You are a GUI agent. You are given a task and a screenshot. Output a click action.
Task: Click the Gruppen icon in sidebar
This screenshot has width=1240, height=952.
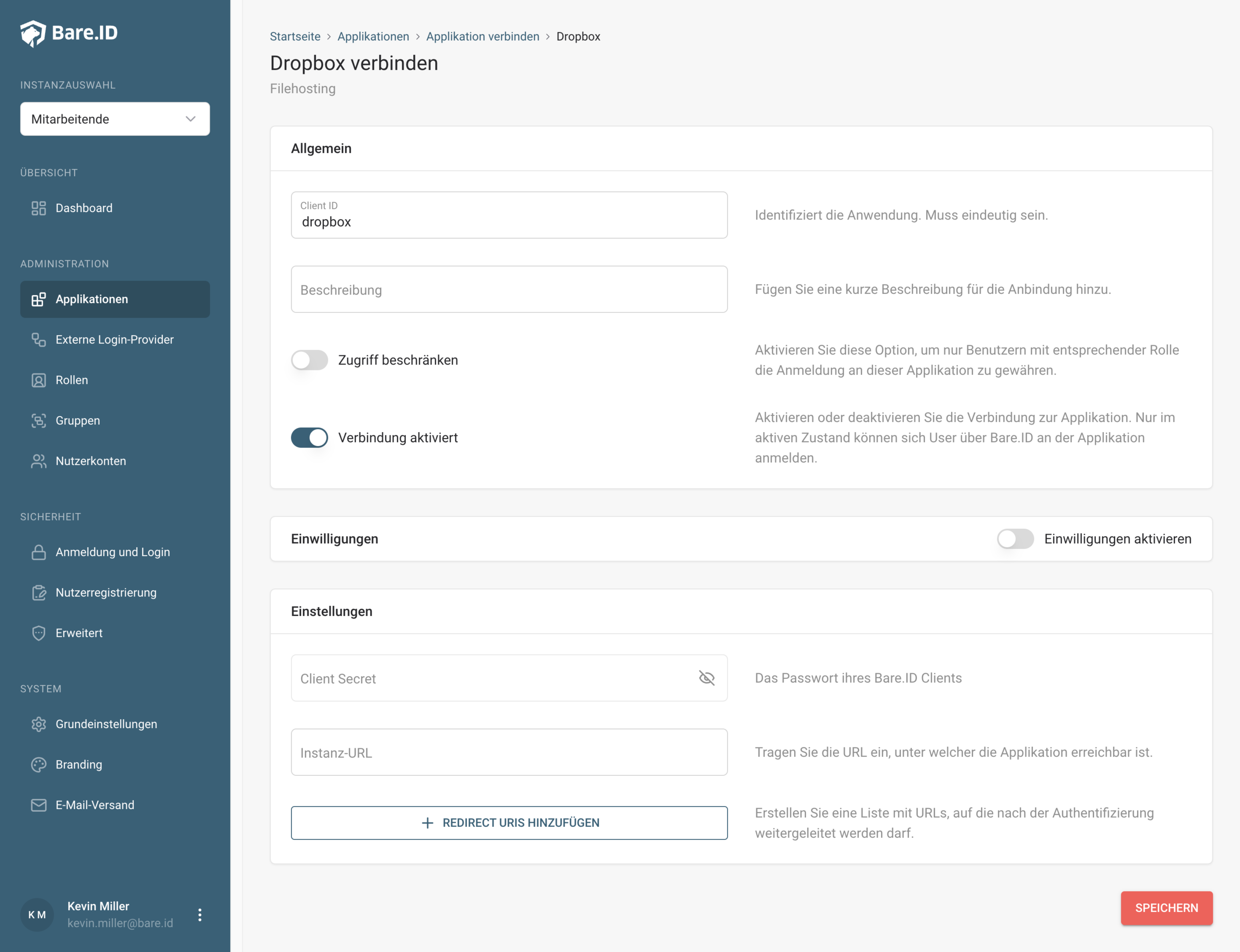pyautogui.click(x=39, y=421)
